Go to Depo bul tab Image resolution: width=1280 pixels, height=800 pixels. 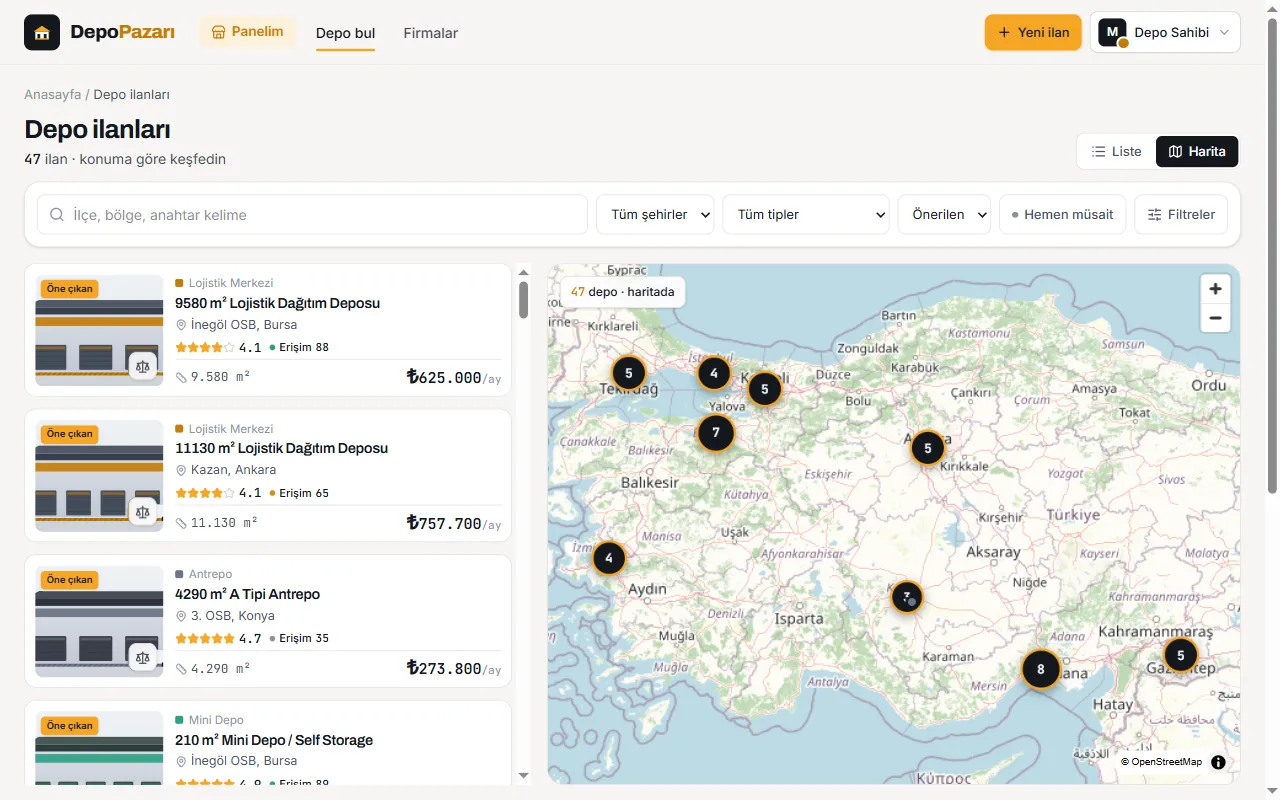pyautogui.click(x=345, y=33)
